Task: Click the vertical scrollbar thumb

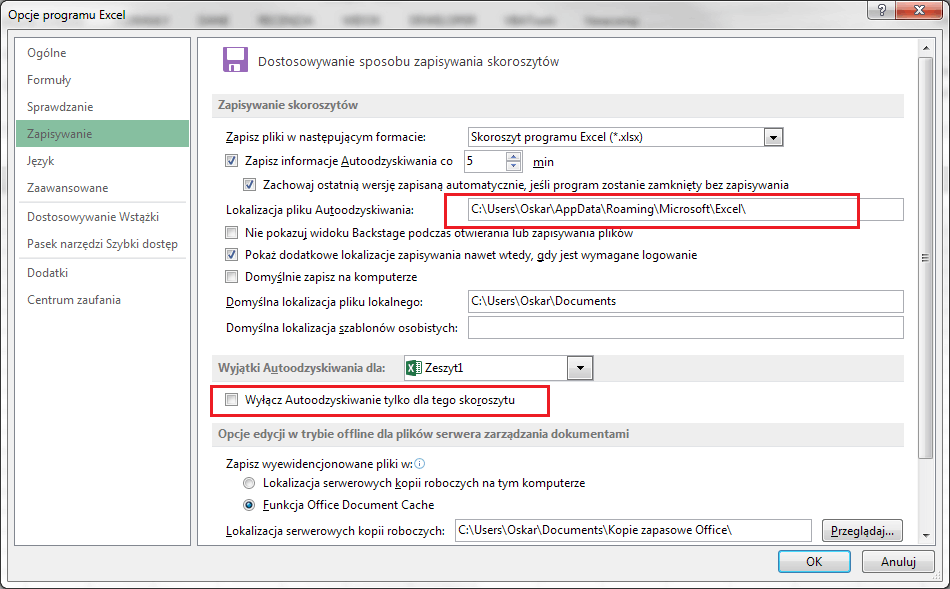Action: tap(925, 258)
